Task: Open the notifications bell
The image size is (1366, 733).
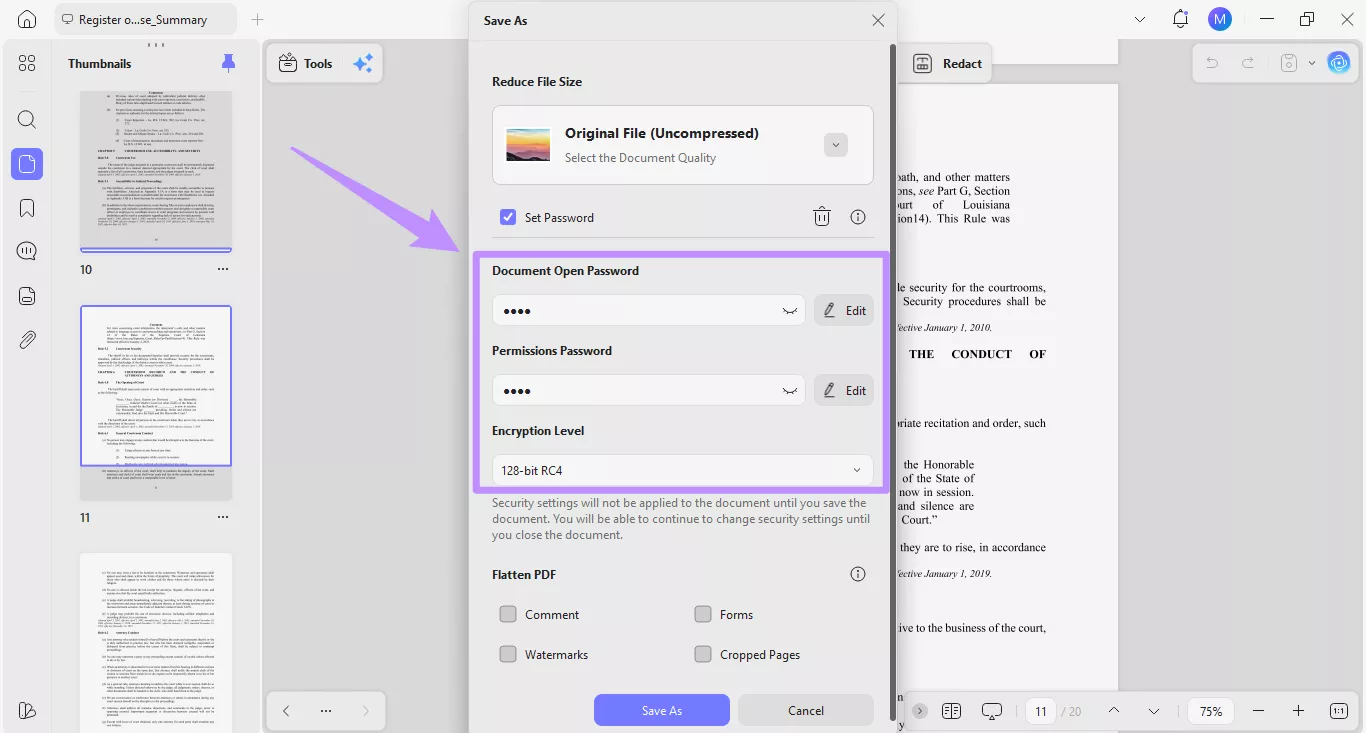Action: (x=1181, y=19)
